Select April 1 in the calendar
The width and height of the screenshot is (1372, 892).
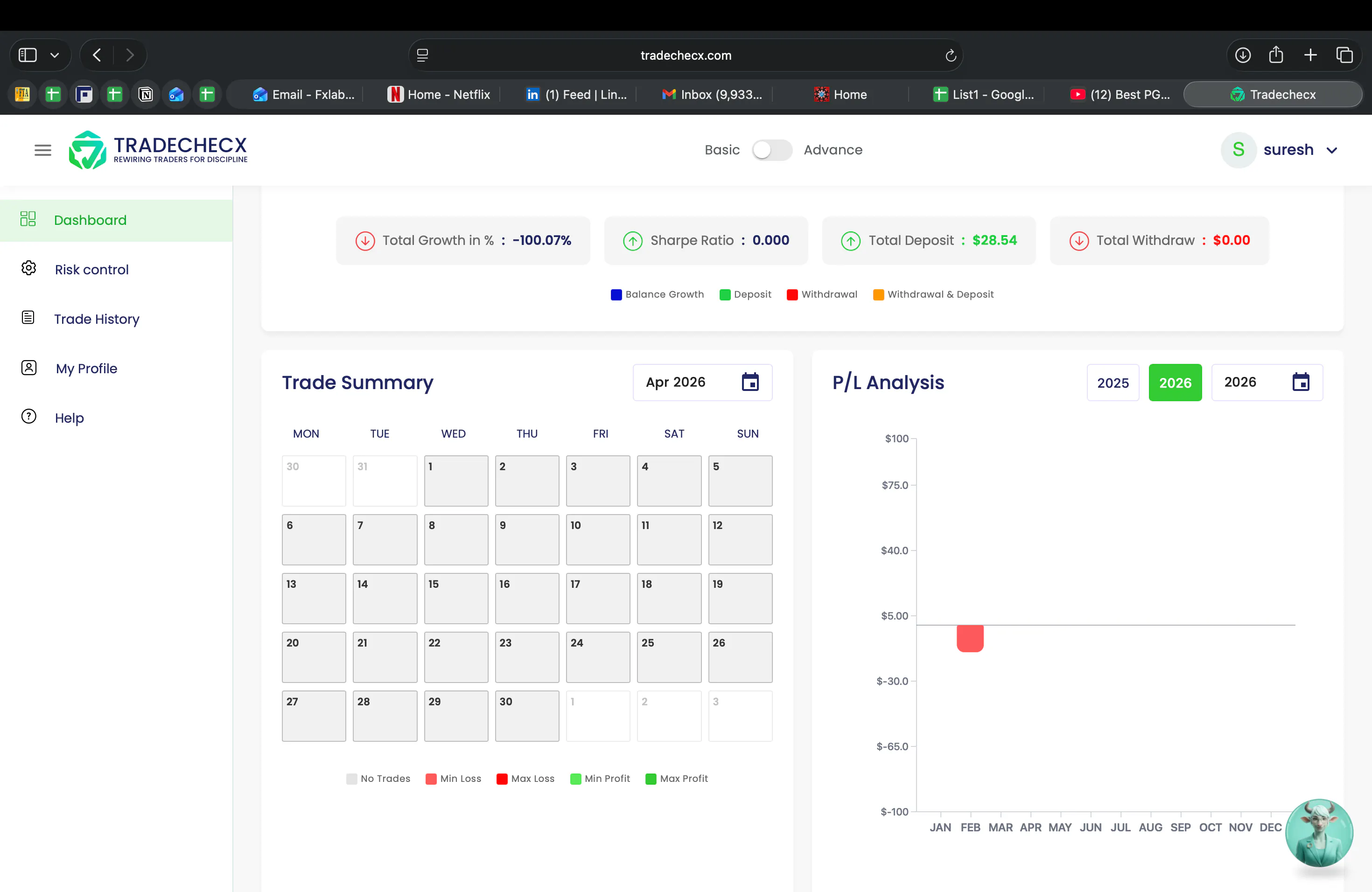[x=456, y=481]
